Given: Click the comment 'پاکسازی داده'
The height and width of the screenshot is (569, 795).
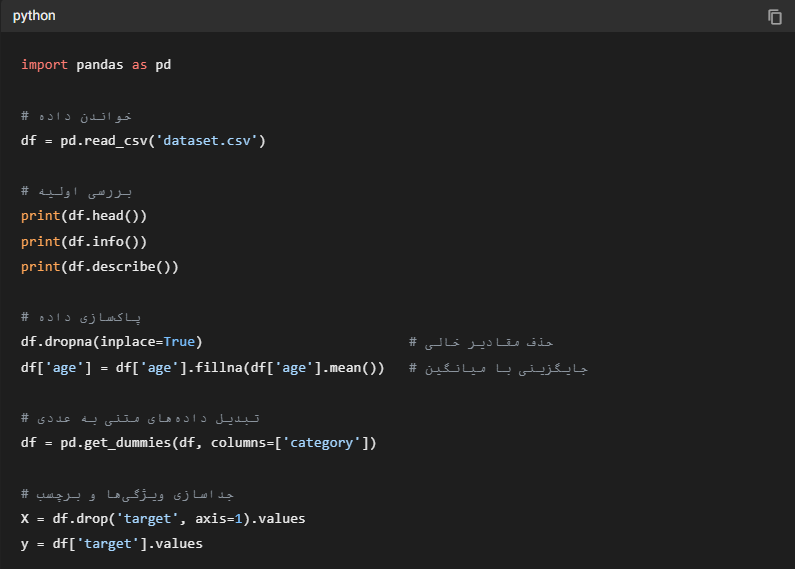Looking at the screenshot, I should [x=81, y=317].
